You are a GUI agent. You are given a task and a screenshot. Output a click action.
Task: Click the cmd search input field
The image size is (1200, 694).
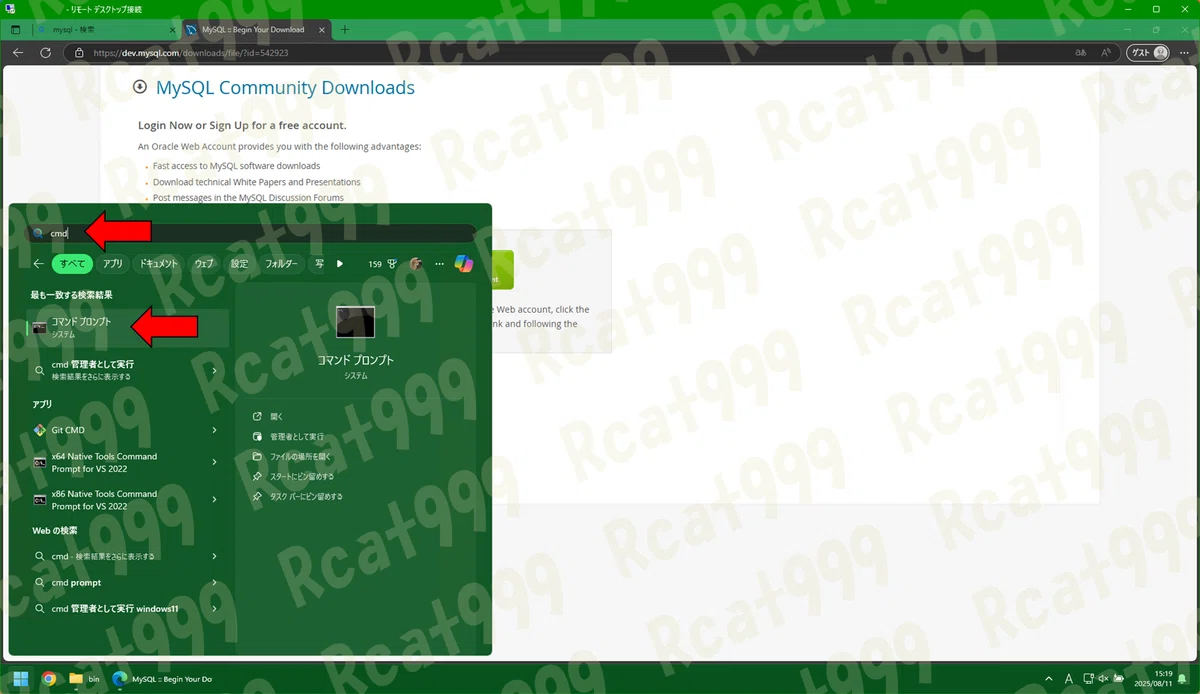pyautogui.click(x=251, y=233)
